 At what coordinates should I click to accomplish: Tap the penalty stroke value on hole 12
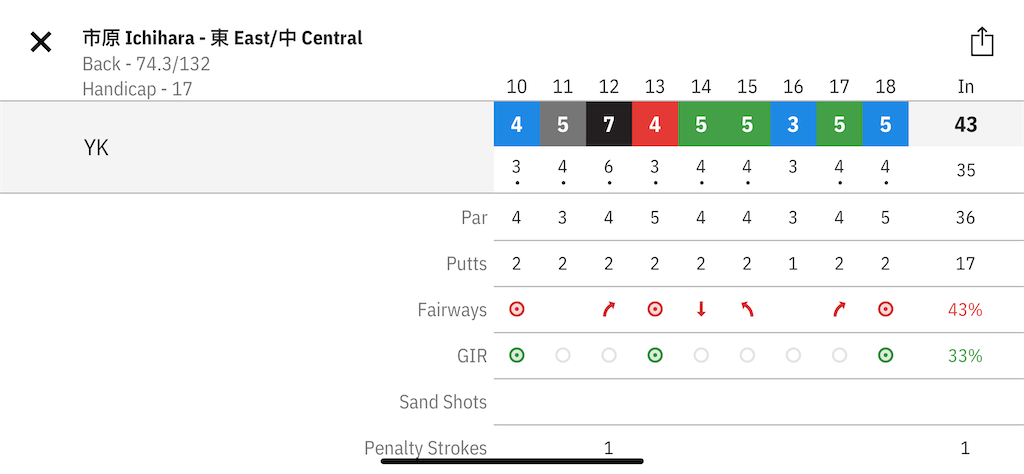click(609, 448)
